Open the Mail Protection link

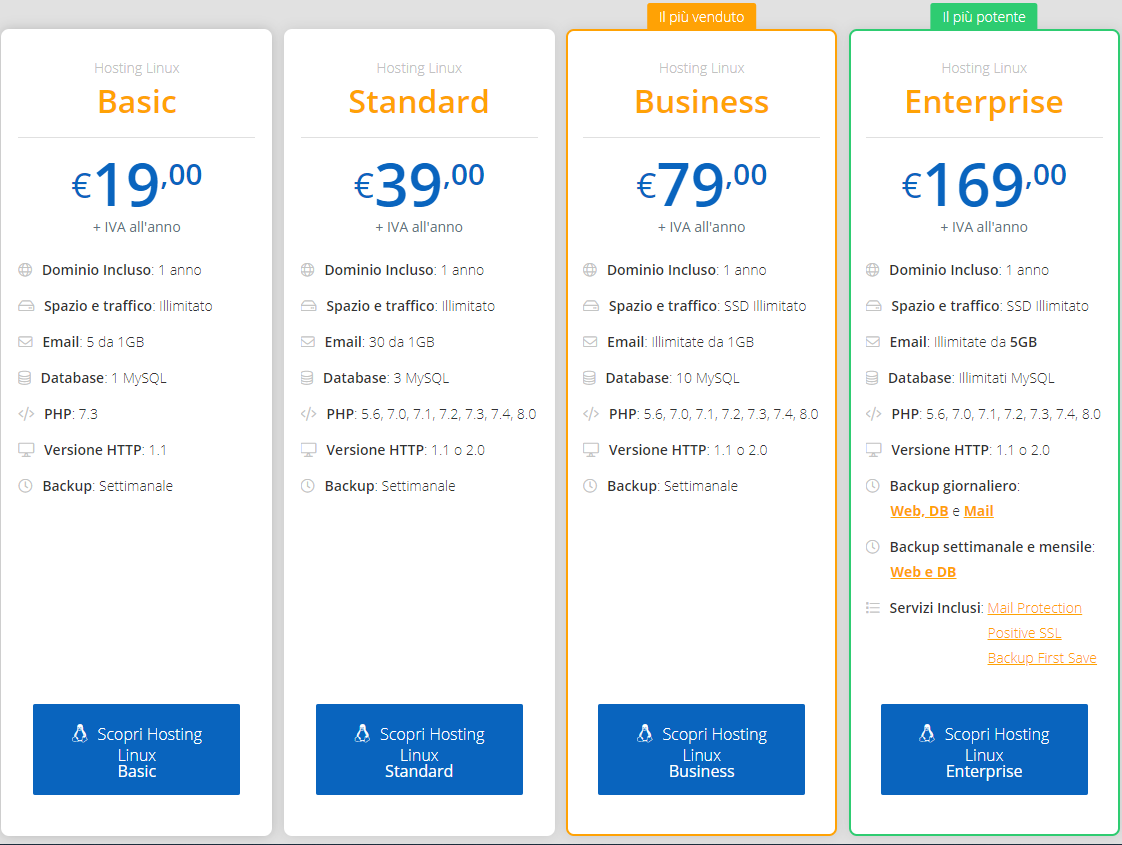coord(1034,608)
